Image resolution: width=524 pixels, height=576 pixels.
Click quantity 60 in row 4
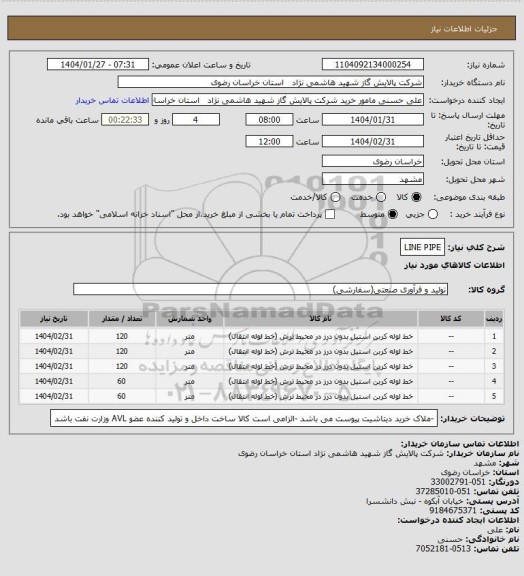(x=122, y=382)
